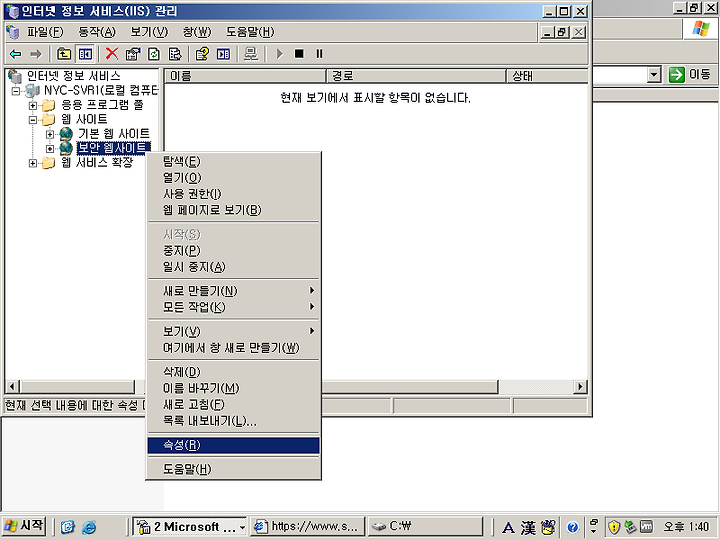Open the 창(W) menu
Screen dimensions: 720x540
pos(197,32)
